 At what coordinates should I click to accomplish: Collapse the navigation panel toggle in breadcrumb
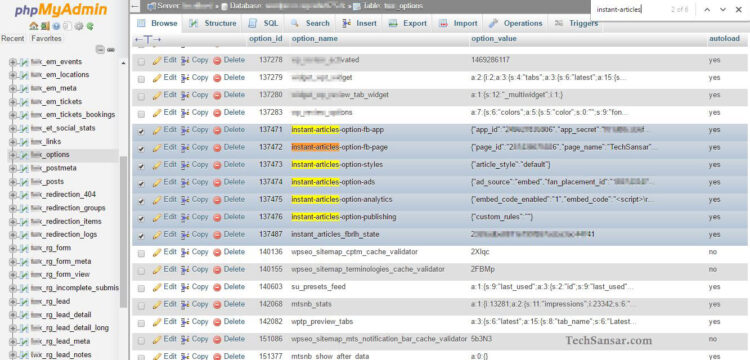(135, 7)
